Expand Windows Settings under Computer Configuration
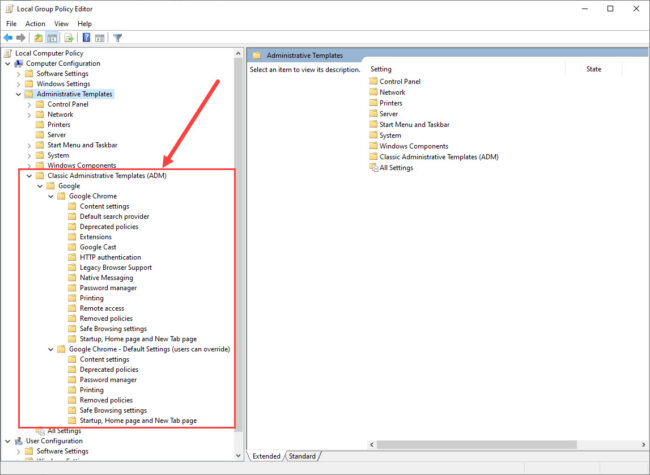Screen dimensions: 650x475 coord(18,84)
